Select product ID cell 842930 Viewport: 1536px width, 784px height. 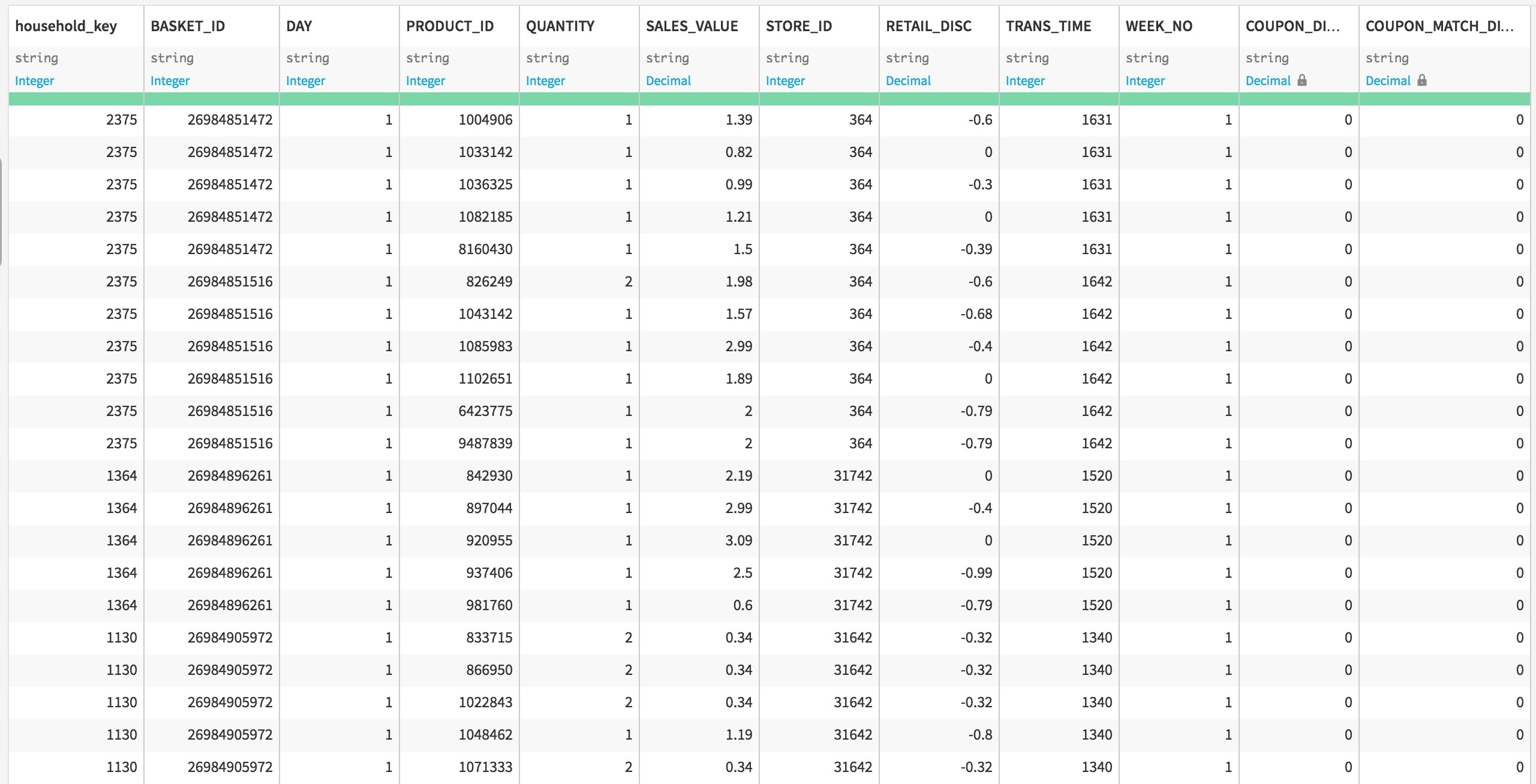coord(459,476)
